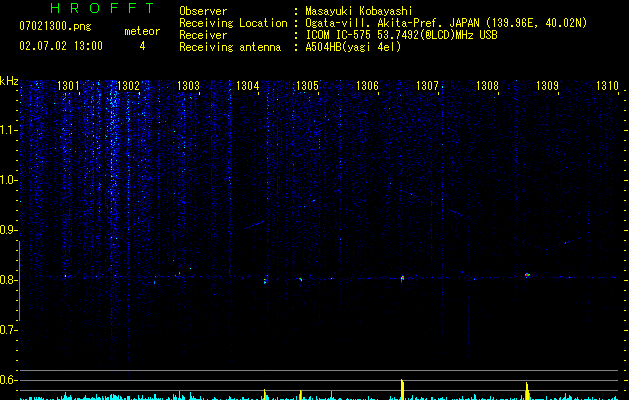Screen dimensions: 629x400
Task: Click the date stamp 02.07.02 13:00
Action: (x=61, y=46)
